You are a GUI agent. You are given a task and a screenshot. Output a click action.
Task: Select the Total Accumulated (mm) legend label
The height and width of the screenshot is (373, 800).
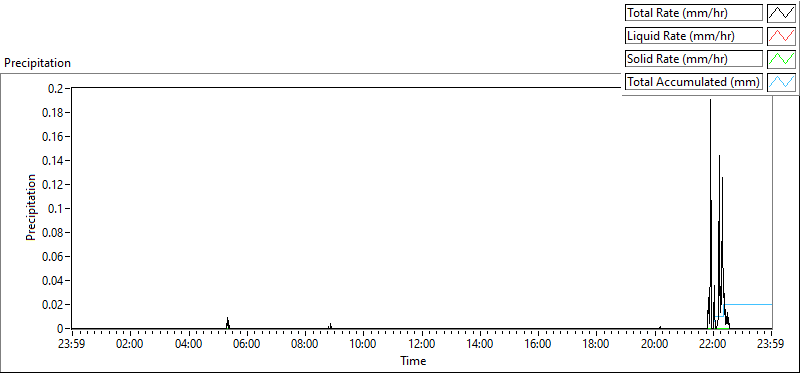(x=694, y=82)
